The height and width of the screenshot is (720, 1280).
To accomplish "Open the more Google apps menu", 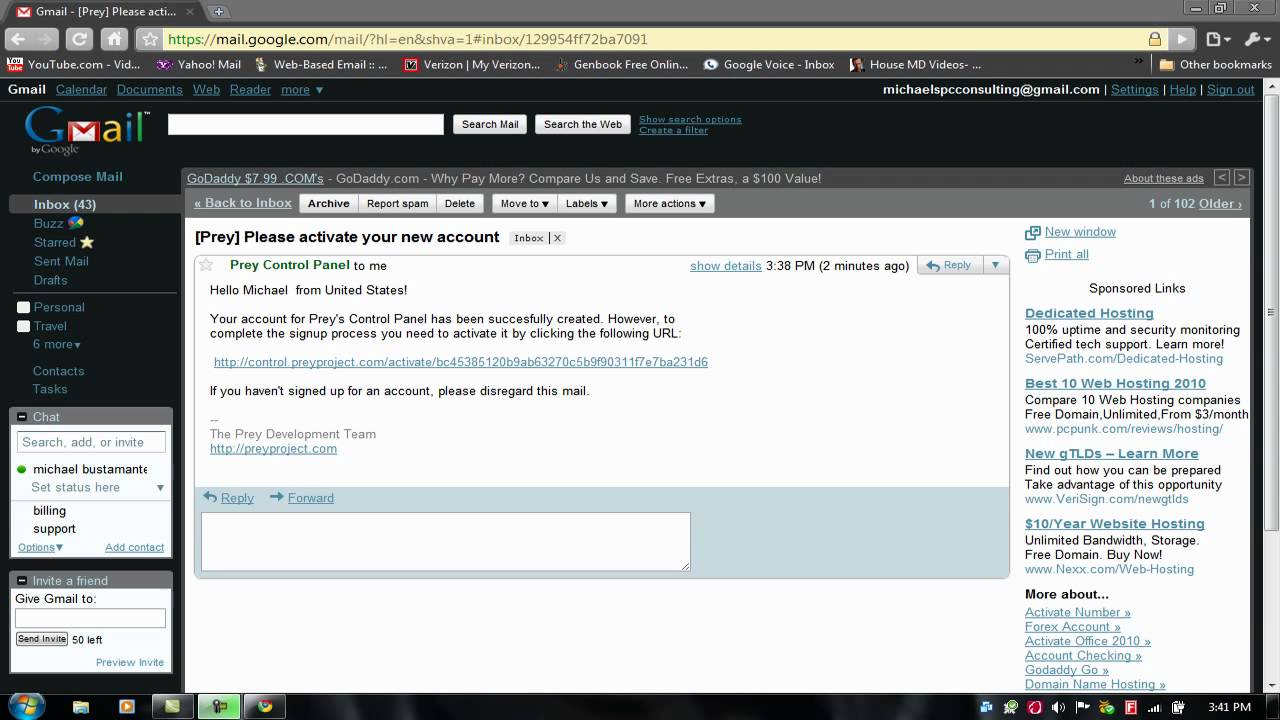I will [x=302, y=89].
